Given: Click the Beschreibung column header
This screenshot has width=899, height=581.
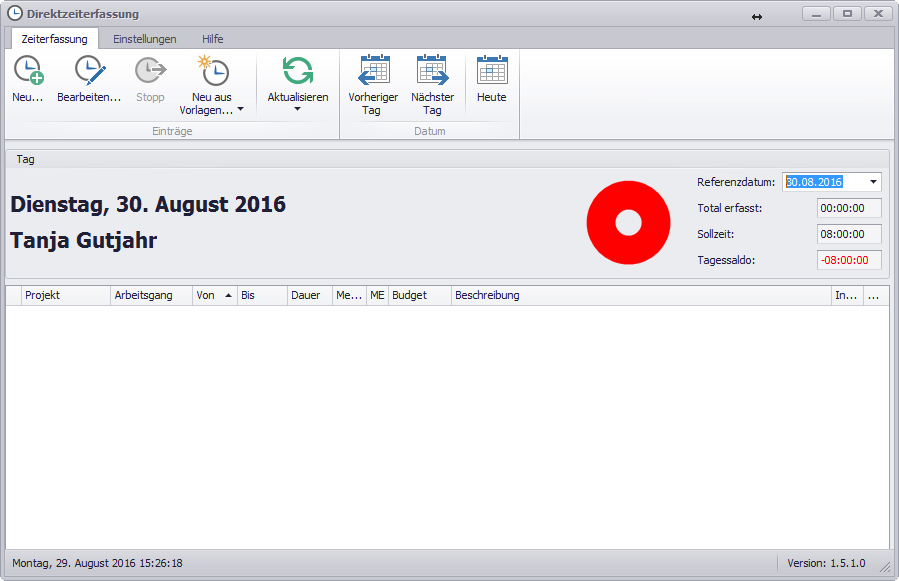Looking at the screenshot, I should pyautogui.click(x=640, y=296).
